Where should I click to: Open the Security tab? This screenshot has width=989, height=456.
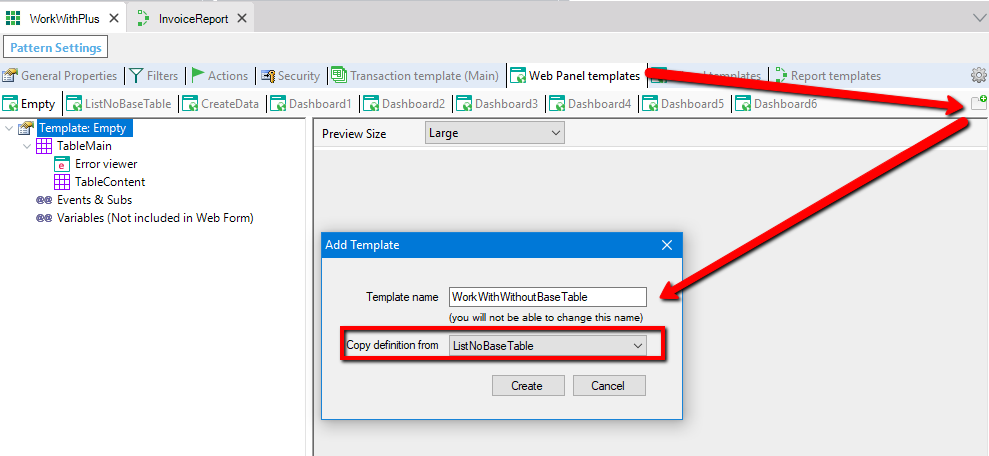[290, 76]
